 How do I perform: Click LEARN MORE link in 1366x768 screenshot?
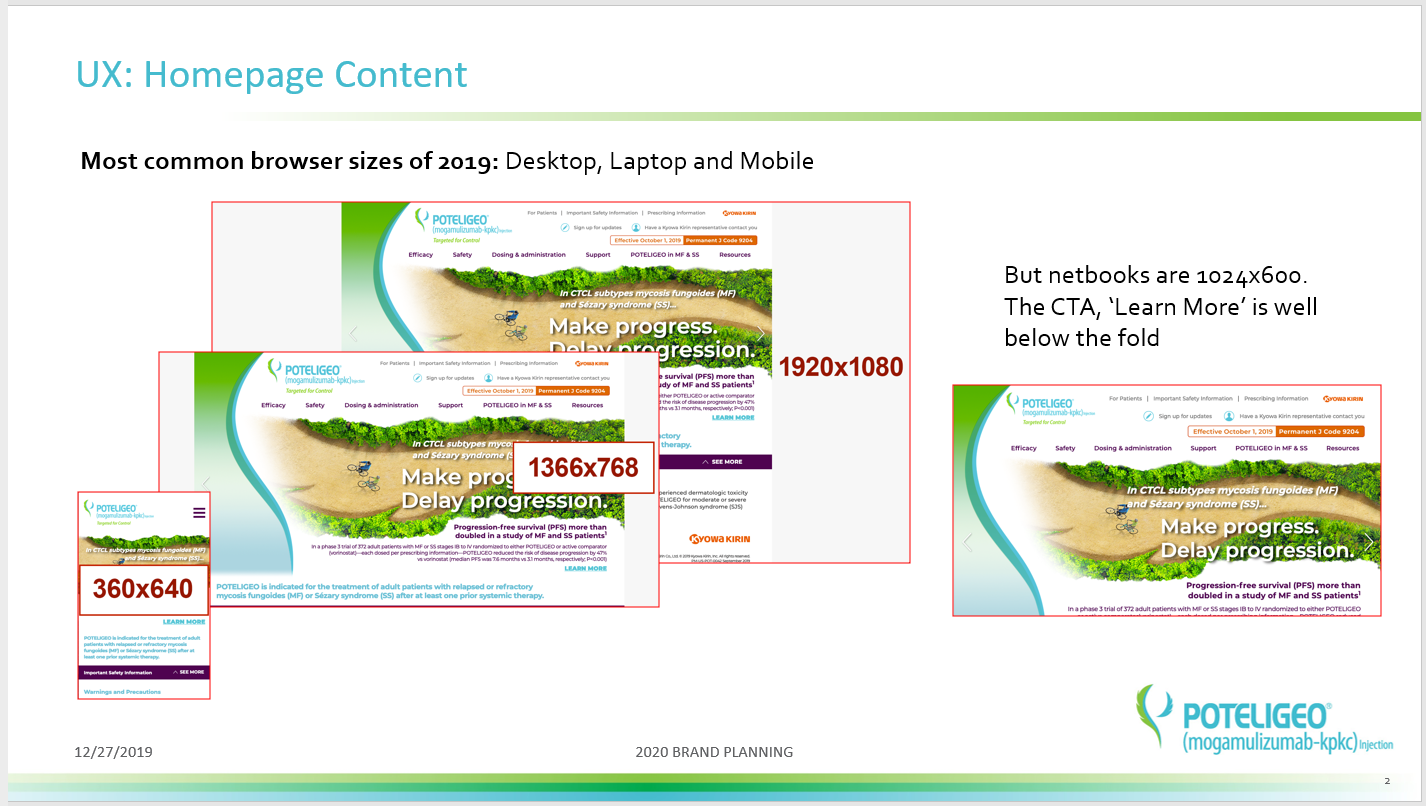585,568
